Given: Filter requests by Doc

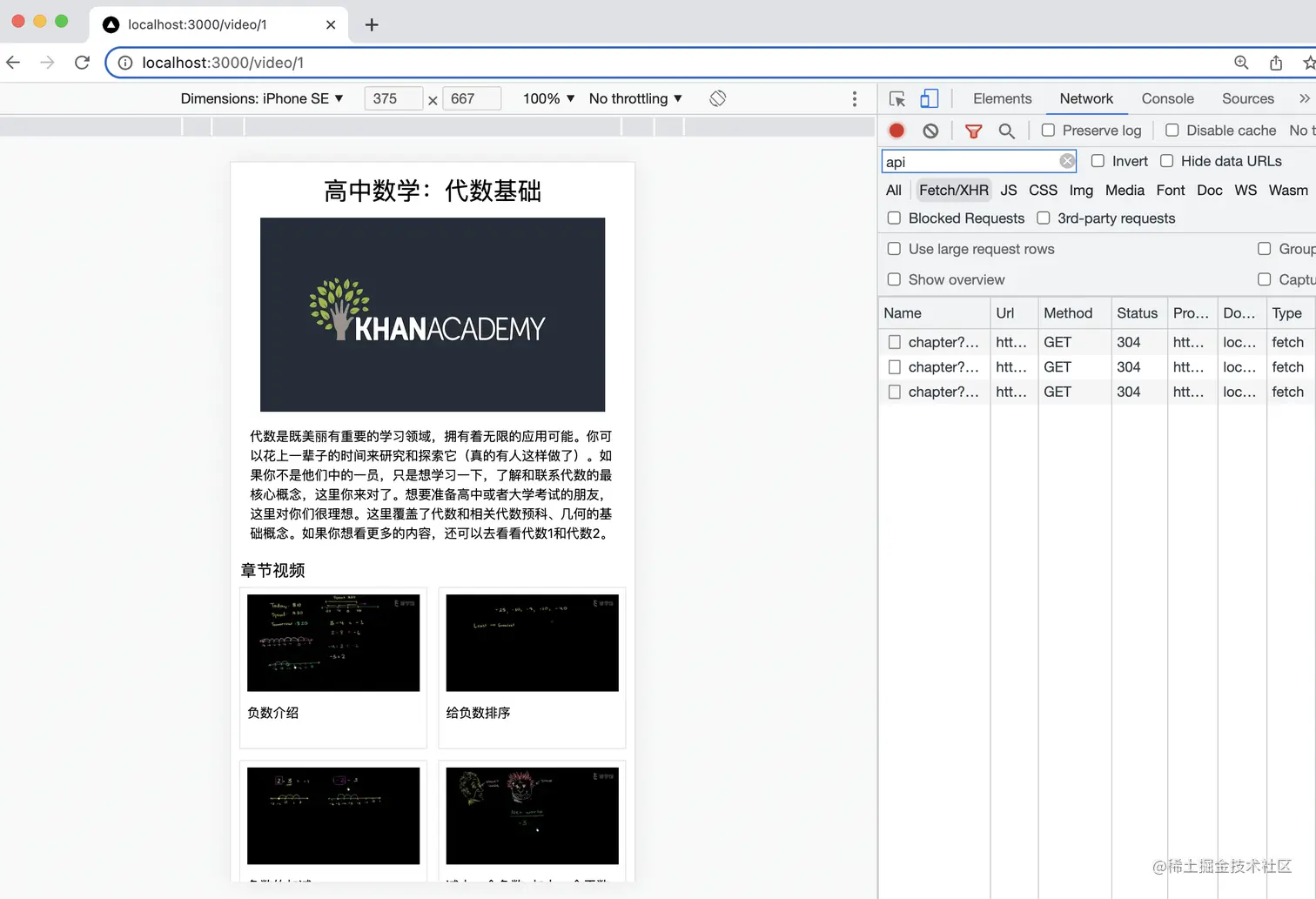Looking at the screenshot, I should (1209, 190).
